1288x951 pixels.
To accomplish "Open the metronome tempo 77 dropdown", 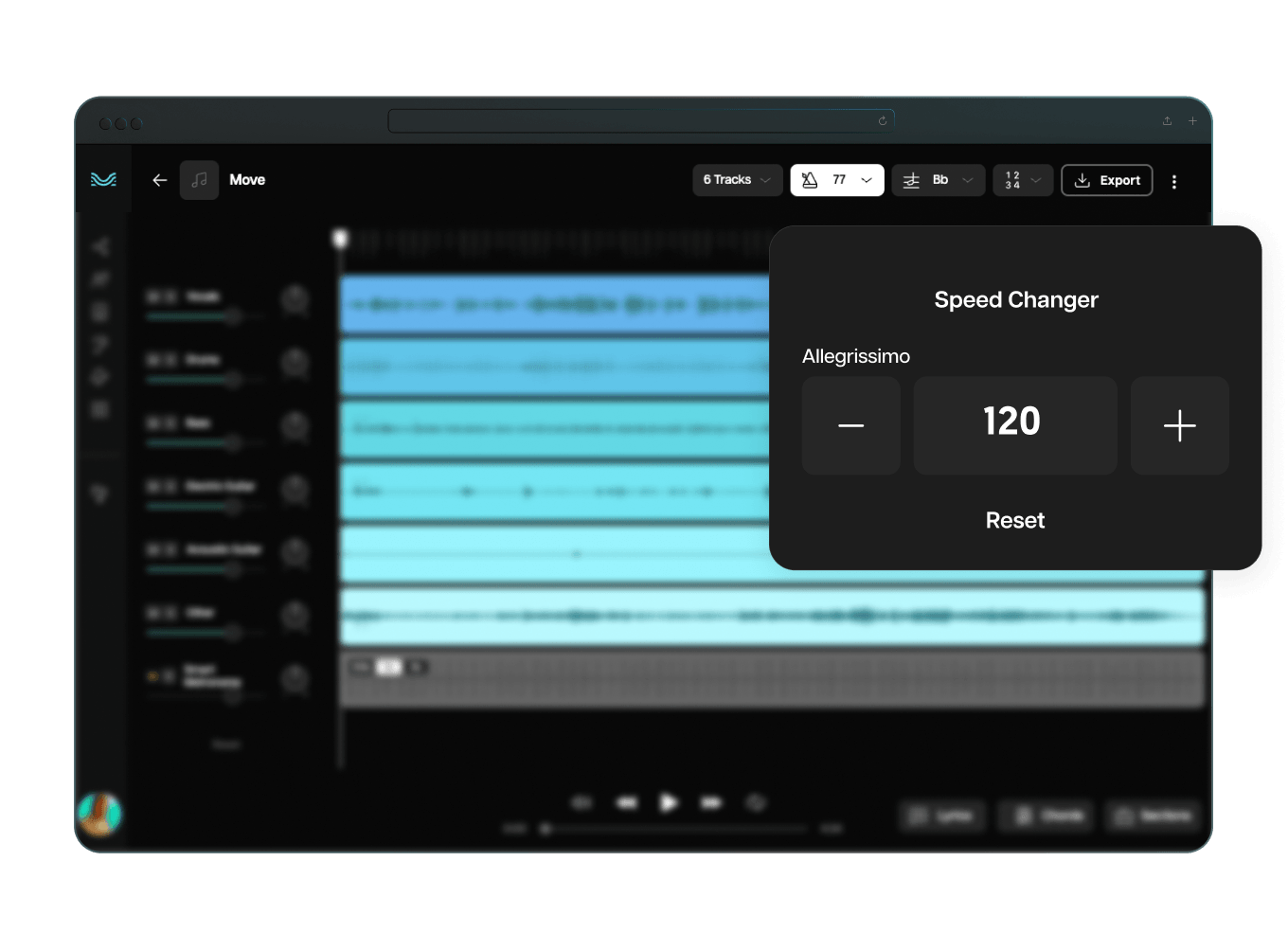I will tap(837, 180).
